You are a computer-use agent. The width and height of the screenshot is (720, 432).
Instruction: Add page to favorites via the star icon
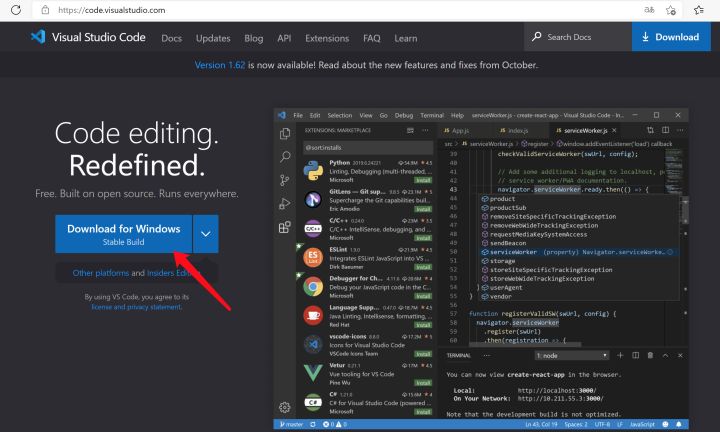[x=671, y=10]
